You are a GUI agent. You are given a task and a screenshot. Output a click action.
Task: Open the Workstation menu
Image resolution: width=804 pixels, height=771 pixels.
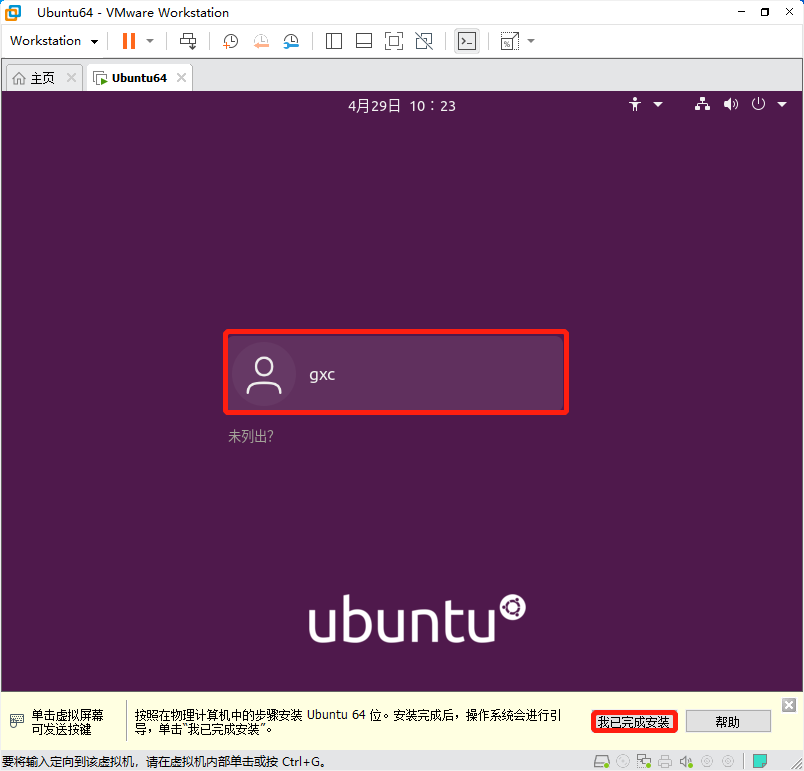pos(54,41)
